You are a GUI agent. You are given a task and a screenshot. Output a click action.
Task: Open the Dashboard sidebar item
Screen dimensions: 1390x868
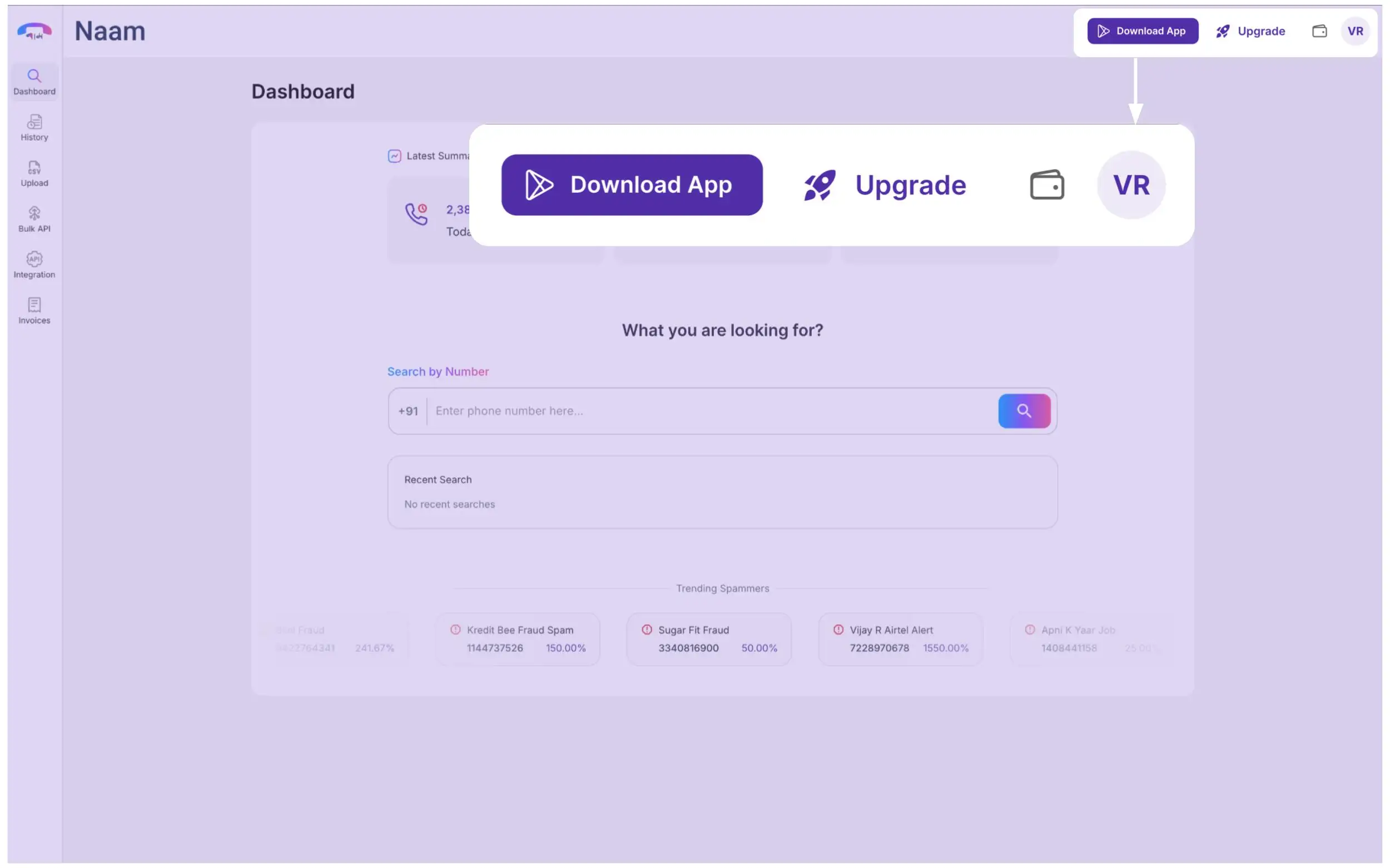(34, 82)
